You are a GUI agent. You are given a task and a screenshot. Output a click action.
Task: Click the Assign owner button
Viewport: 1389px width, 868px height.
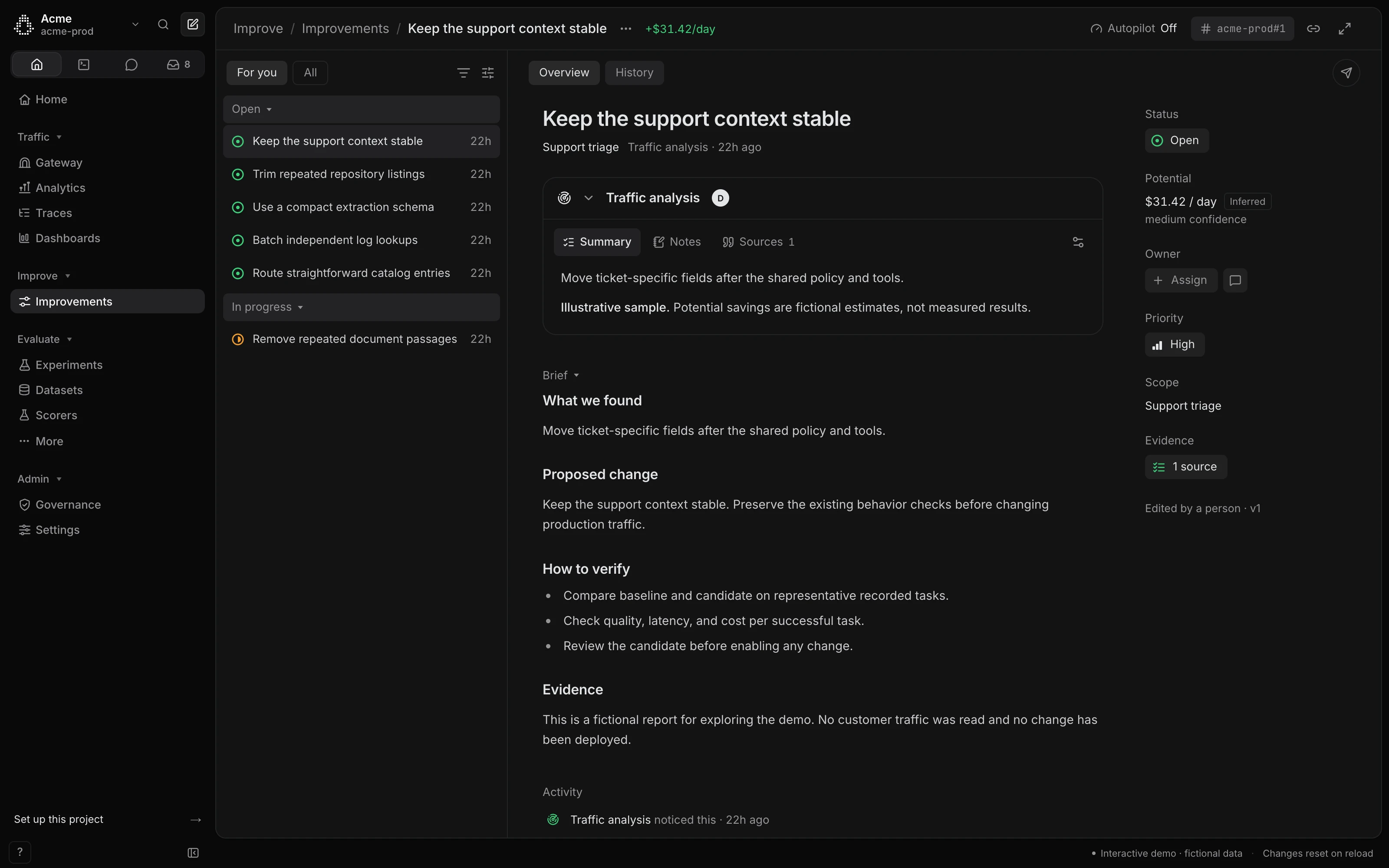1181,280
